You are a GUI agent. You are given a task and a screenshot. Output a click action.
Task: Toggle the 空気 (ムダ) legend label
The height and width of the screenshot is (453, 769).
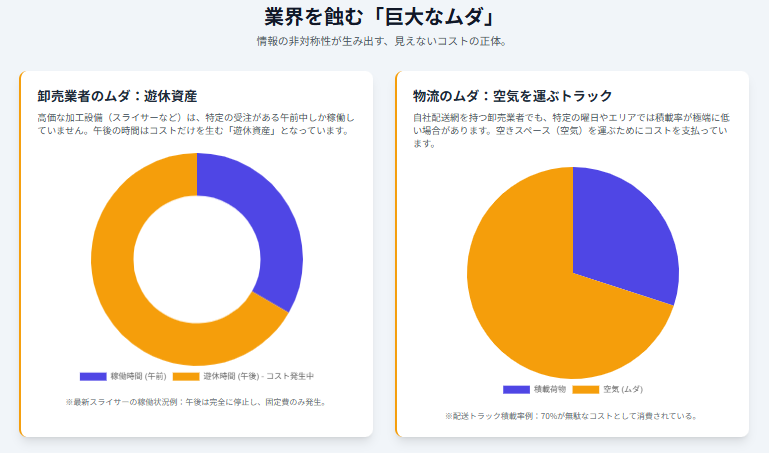click(x=623, y=389)
